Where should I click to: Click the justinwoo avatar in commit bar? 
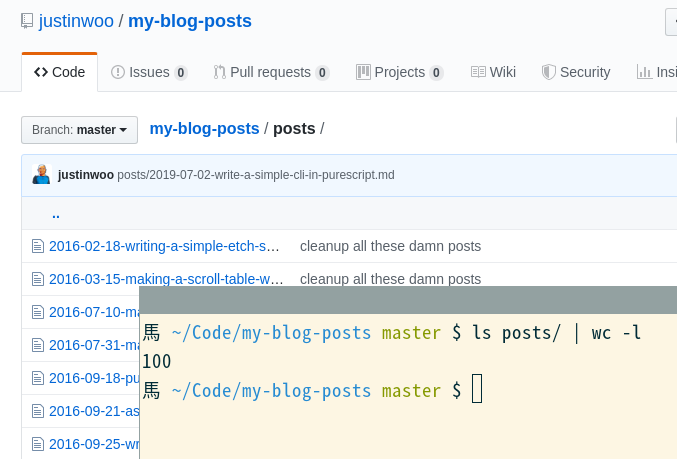tap(42, 174)
